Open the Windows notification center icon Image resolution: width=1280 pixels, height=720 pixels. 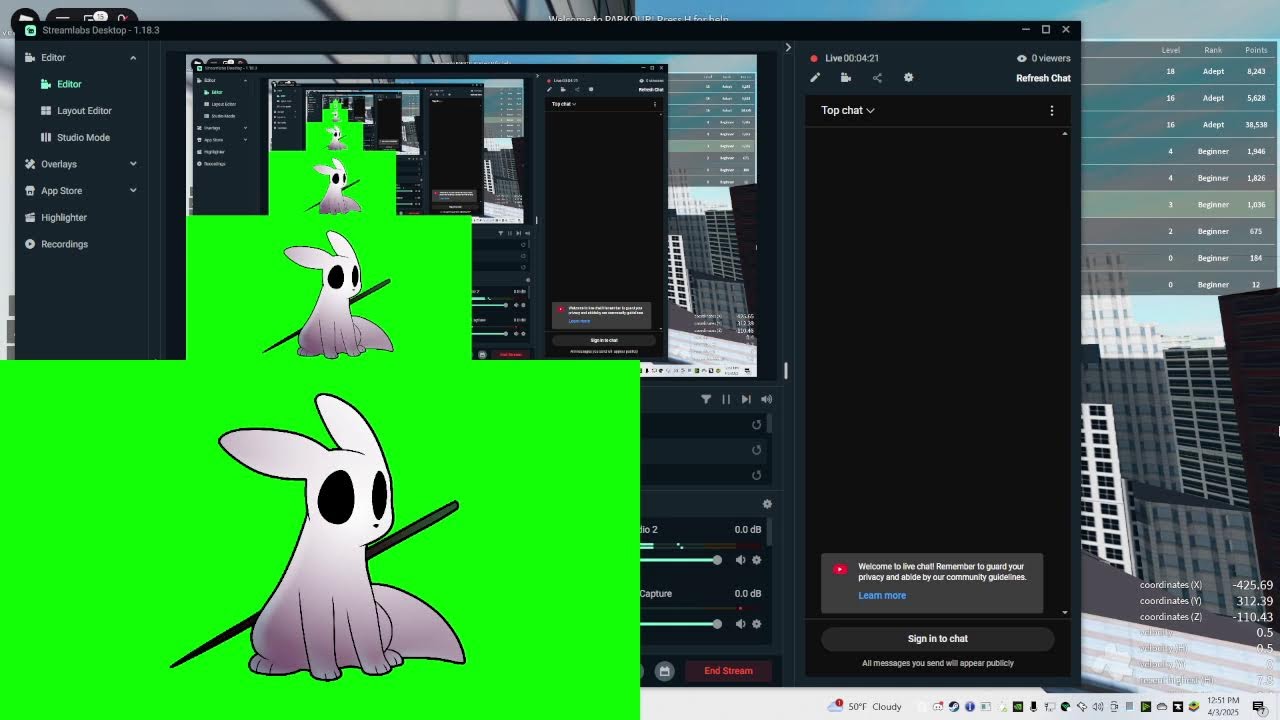pyautogui.click(x=1259, y=707)
